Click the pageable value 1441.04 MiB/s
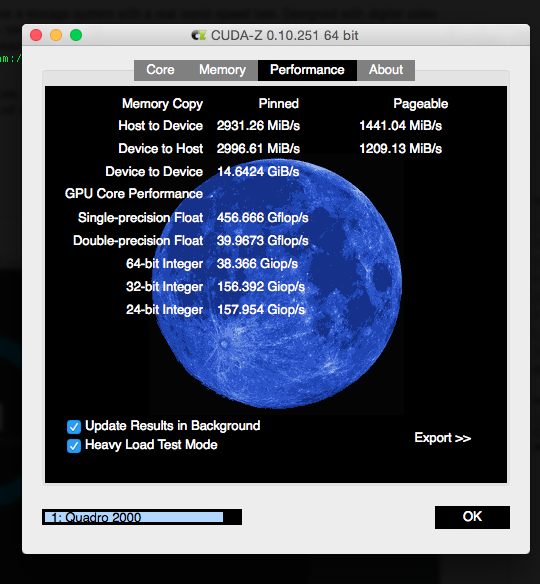This screenshot has width=540, height=584. pos(400,126)
